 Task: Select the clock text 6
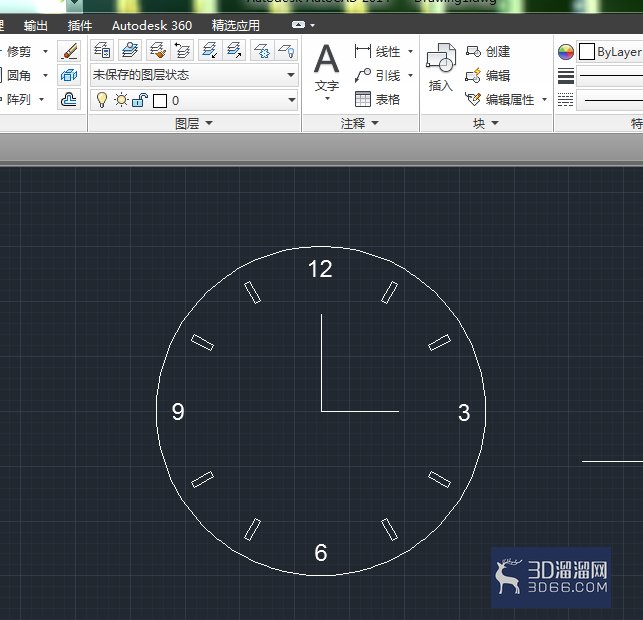click(x=321, y=552)
